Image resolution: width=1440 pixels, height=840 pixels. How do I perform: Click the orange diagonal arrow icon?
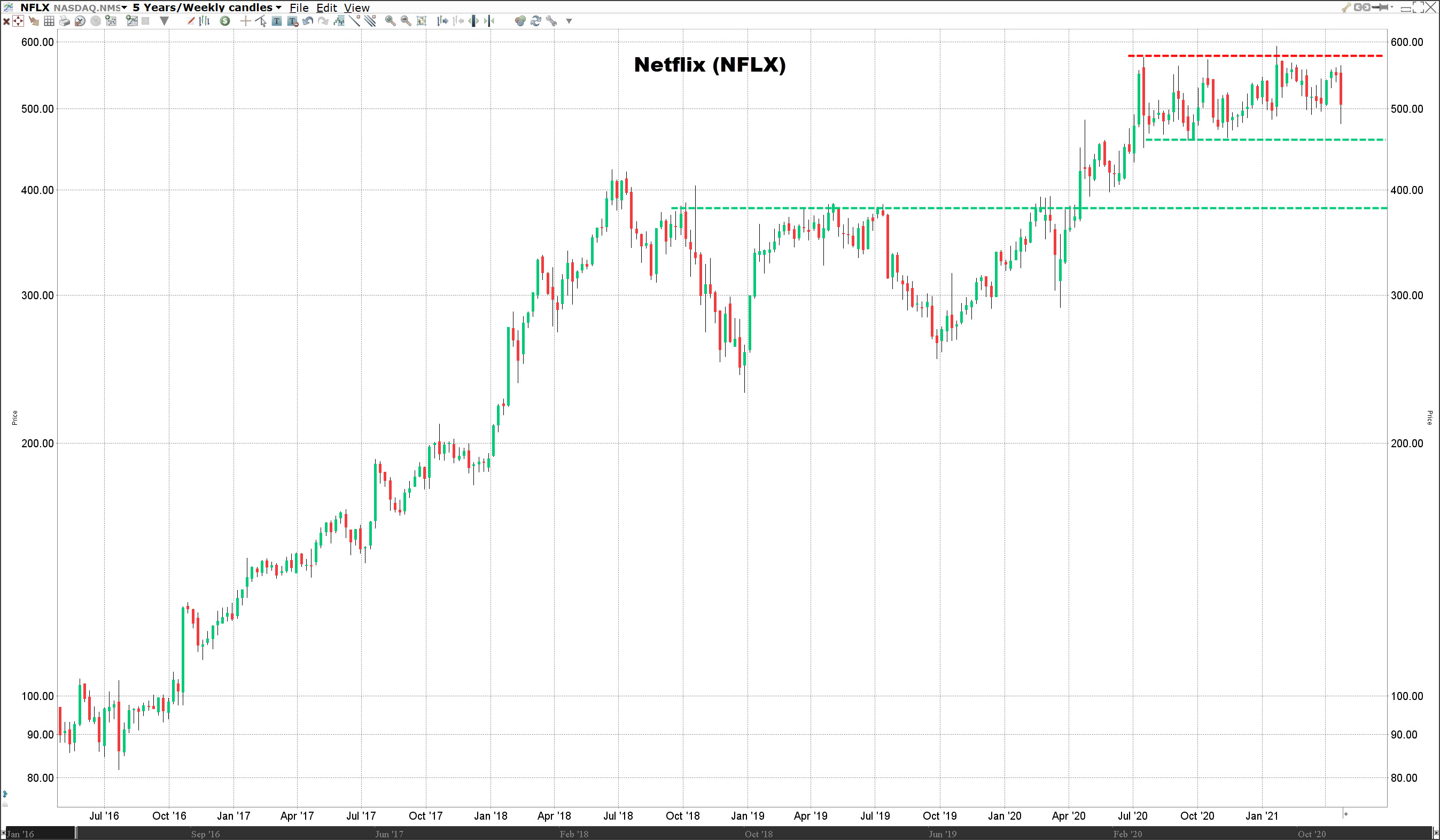[34, 21]
